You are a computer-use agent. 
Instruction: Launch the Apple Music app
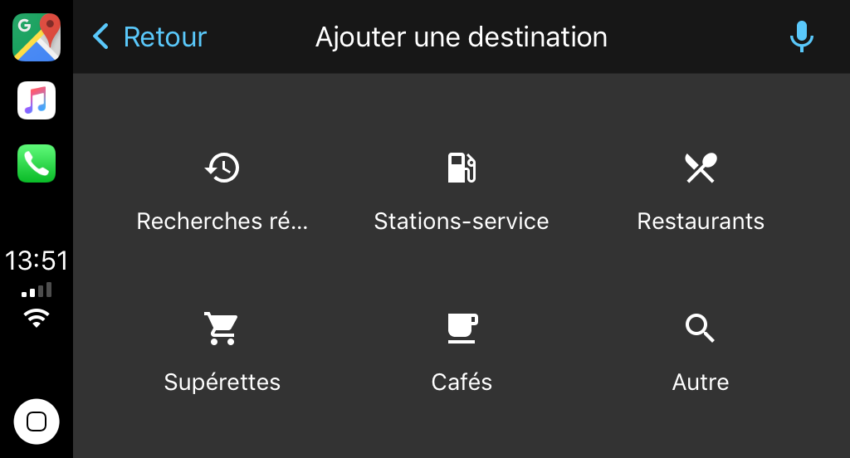click(36, 100)
